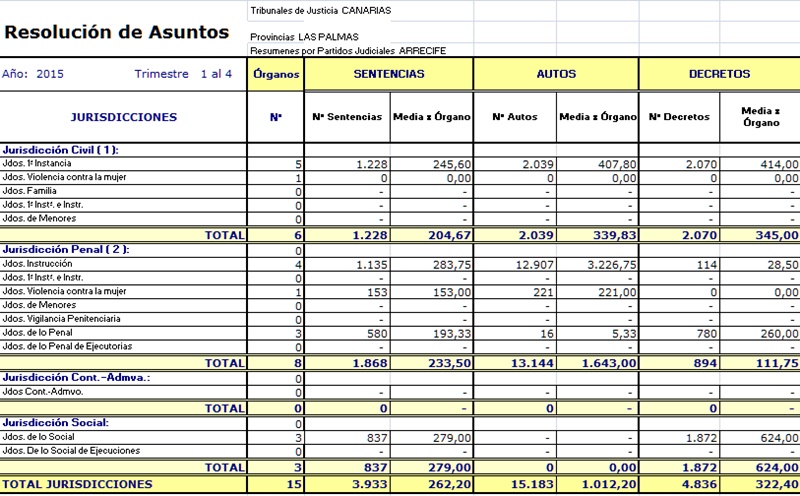This screenshot has width=800, height=496.
Task: Click the "Trimestre 1 al 4" field
Action: tap(183, 74)
